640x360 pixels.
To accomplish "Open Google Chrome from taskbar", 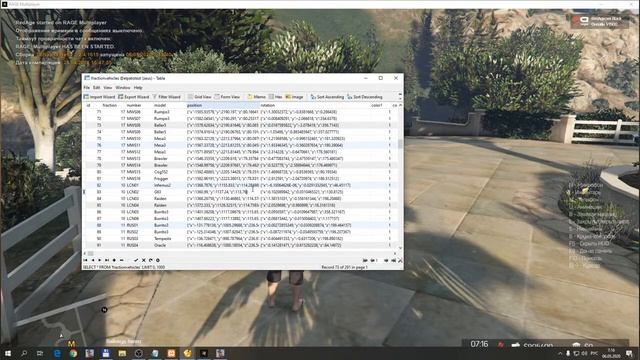I will pyautogui.click(x=73, y=353).
